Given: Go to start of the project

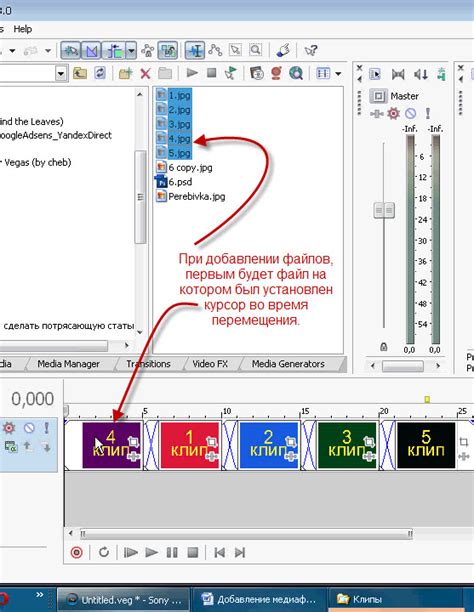Looking at the screenshot, I should [x=219, y=552].
